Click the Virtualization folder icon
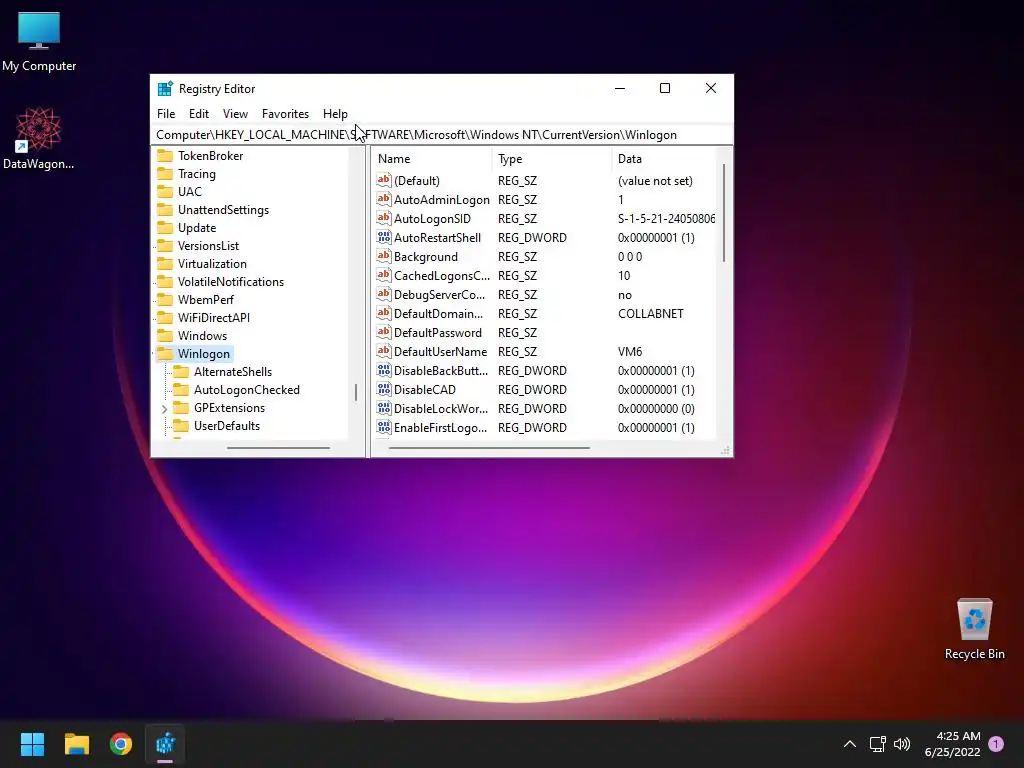The height and width of the screenshot is (768, 1024). [165, 263]
